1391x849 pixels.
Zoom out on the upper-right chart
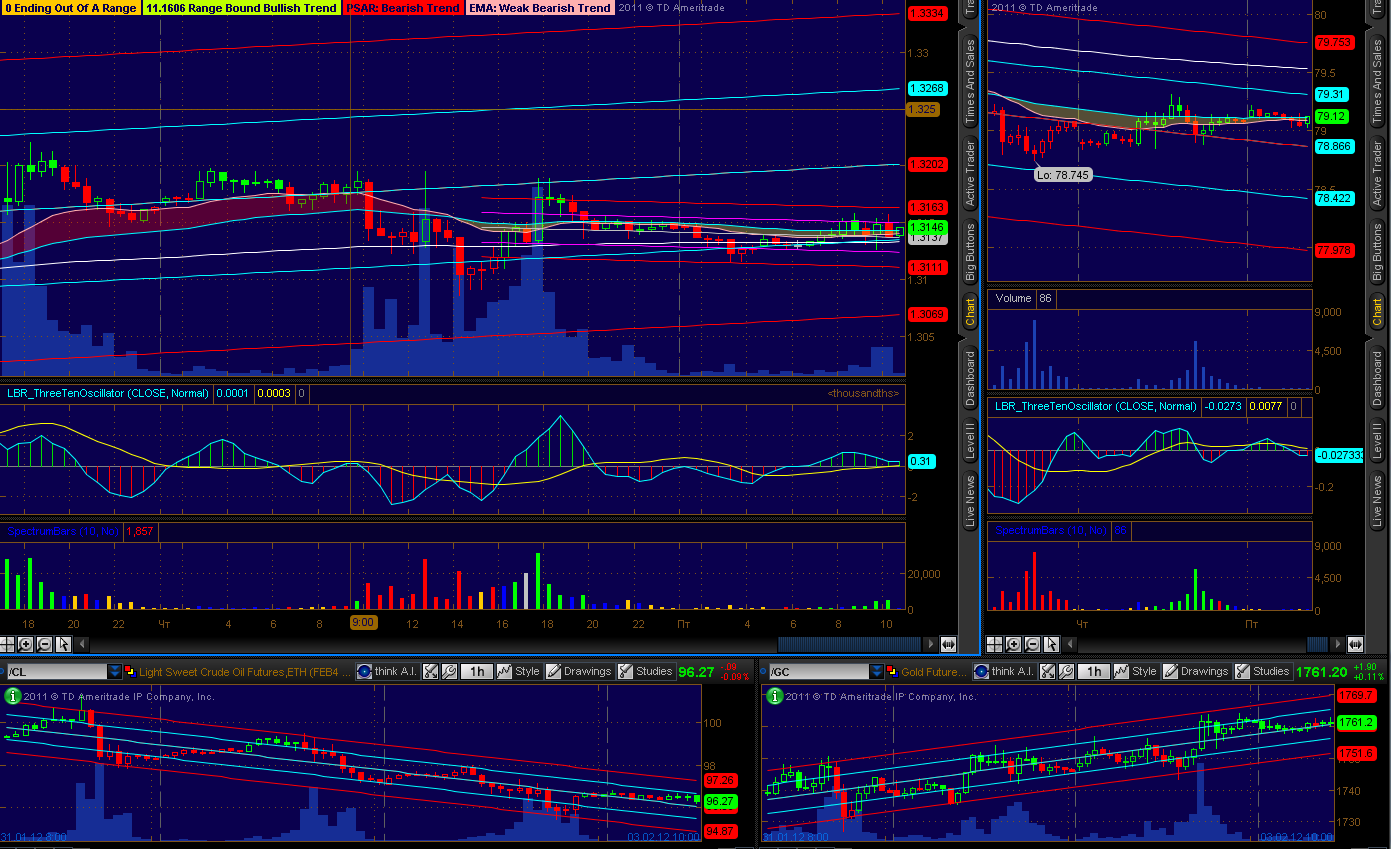[x=1032, y=644]
